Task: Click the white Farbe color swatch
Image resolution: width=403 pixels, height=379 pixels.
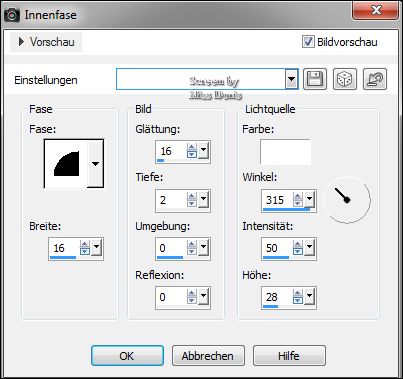Action: click(x=285, y=152)
